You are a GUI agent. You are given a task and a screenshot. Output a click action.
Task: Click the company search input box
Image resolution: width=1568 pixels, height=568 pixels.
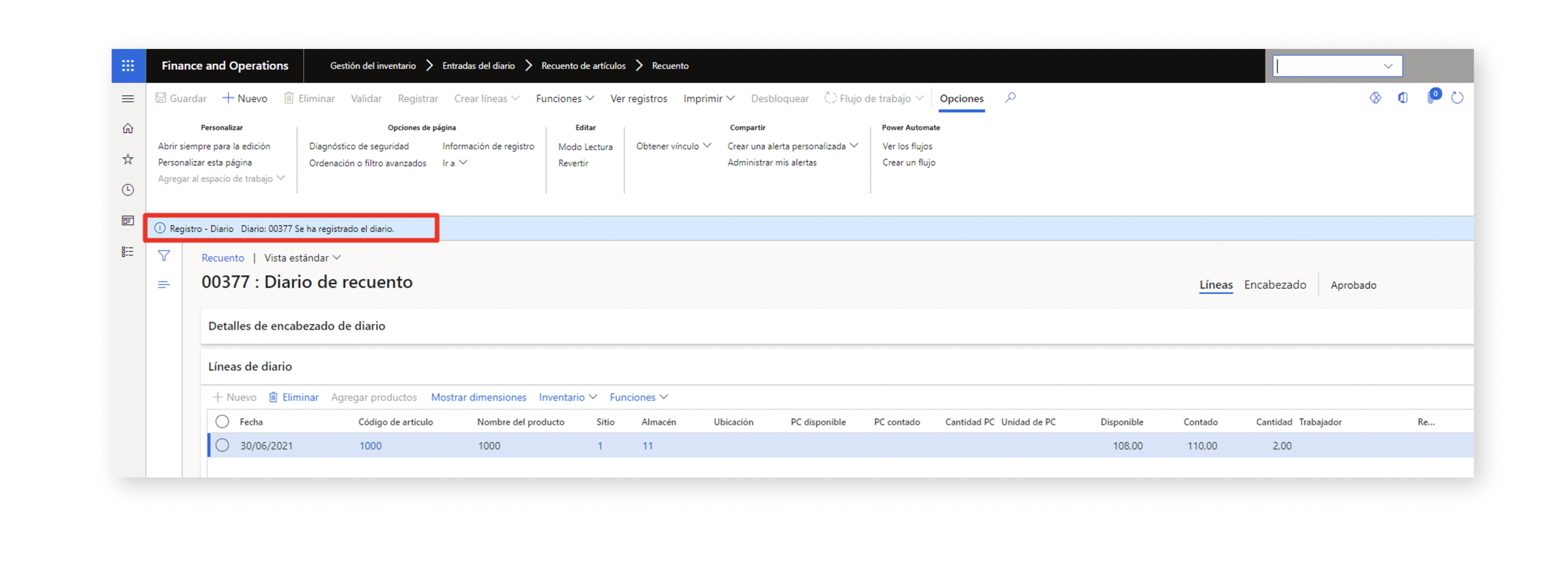[1329, 66]
